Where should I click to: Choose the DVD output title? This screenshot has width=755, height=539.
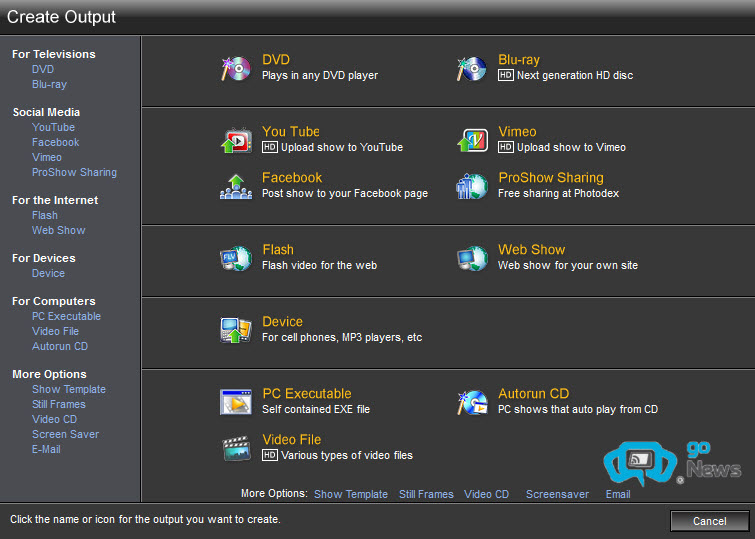(x=276, y=60)
